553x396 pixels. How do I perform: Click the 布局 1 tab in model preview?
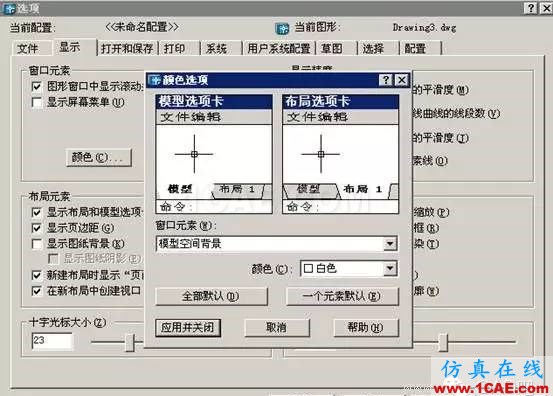point(238,190)
